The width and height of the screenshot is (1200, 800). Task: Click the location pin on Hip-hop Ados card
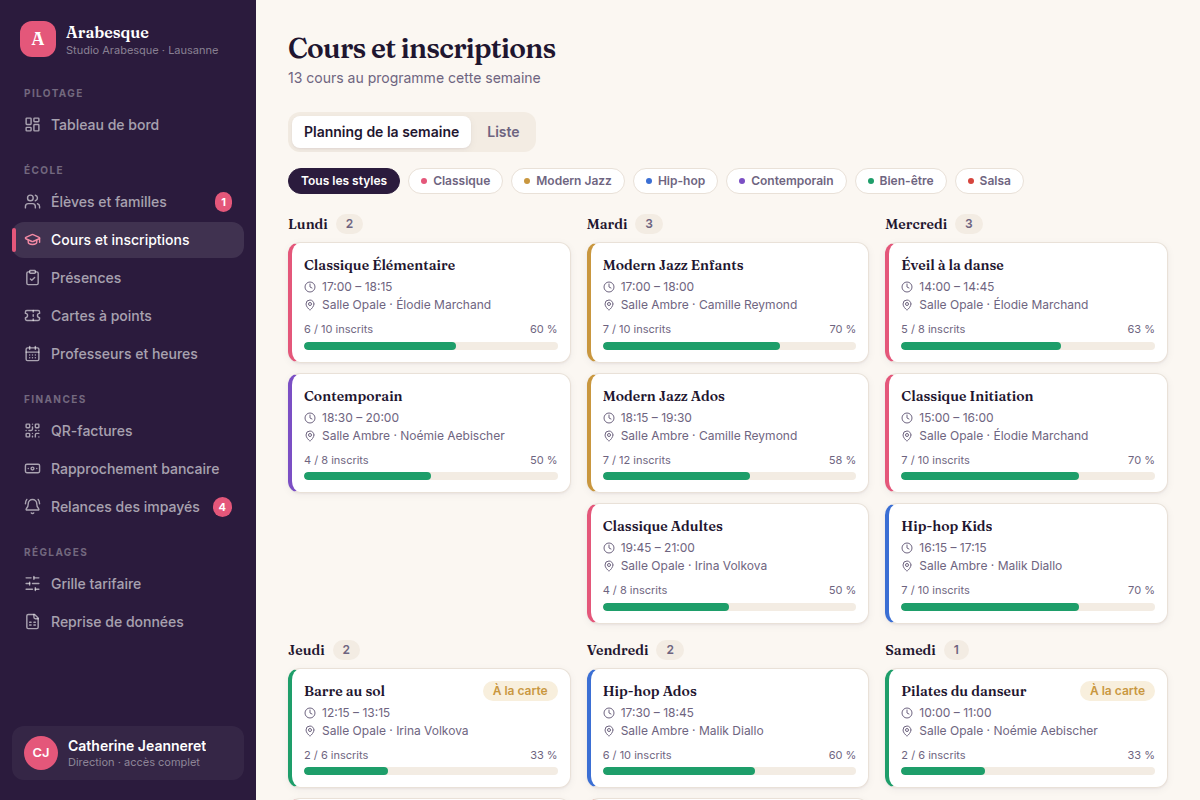tap(609, 731)
